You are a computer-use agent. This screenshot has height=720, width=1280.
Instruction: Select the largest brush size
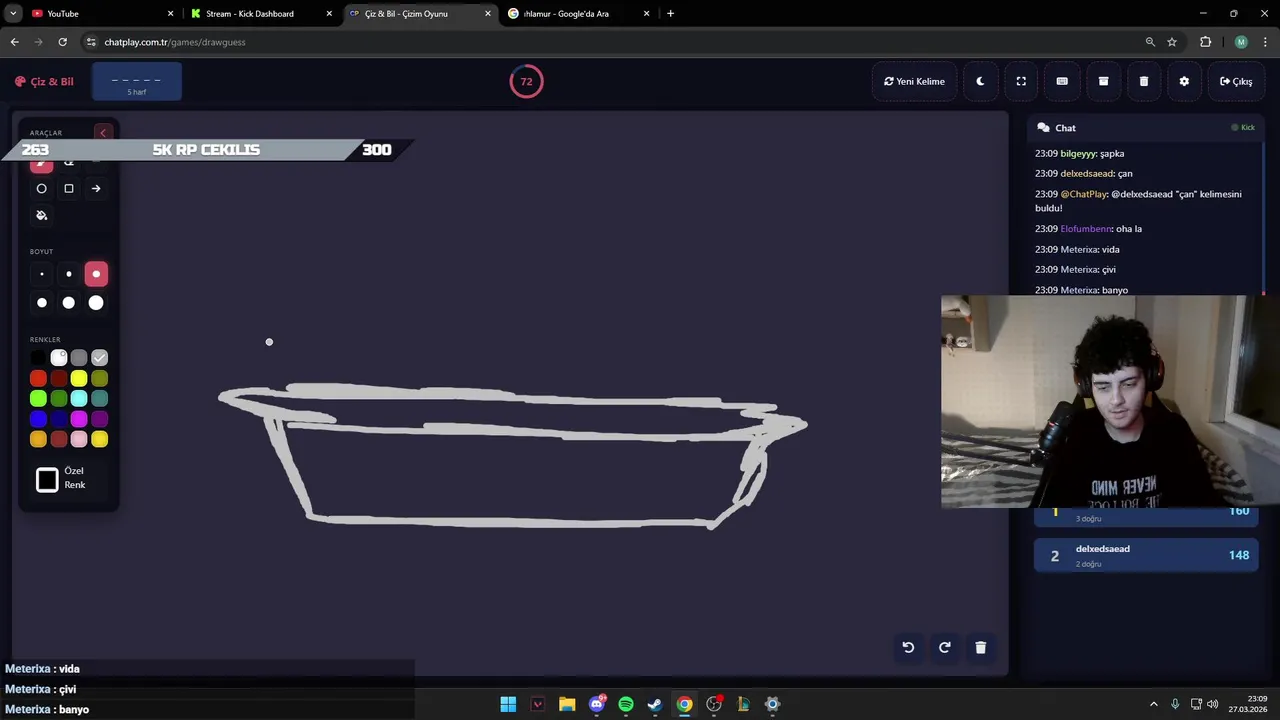click(96, 303)
